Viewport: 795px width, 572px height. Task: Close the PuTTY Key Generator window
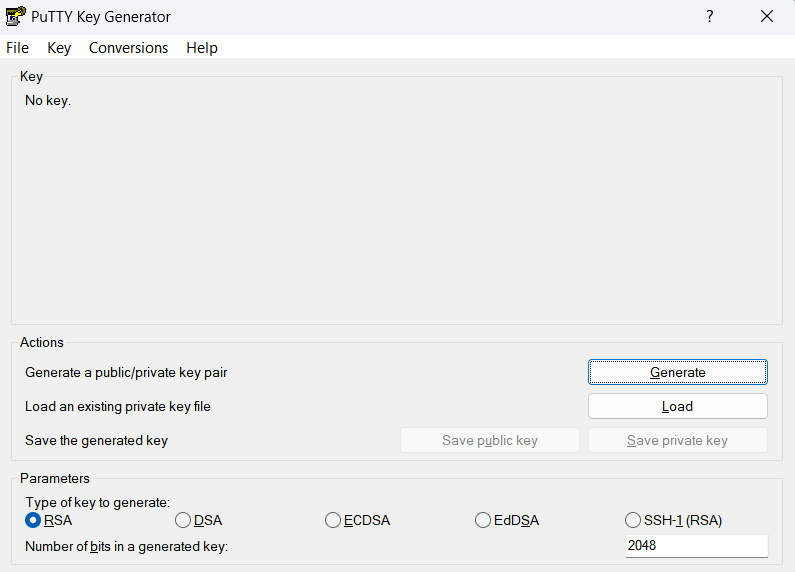pos(767,16)
